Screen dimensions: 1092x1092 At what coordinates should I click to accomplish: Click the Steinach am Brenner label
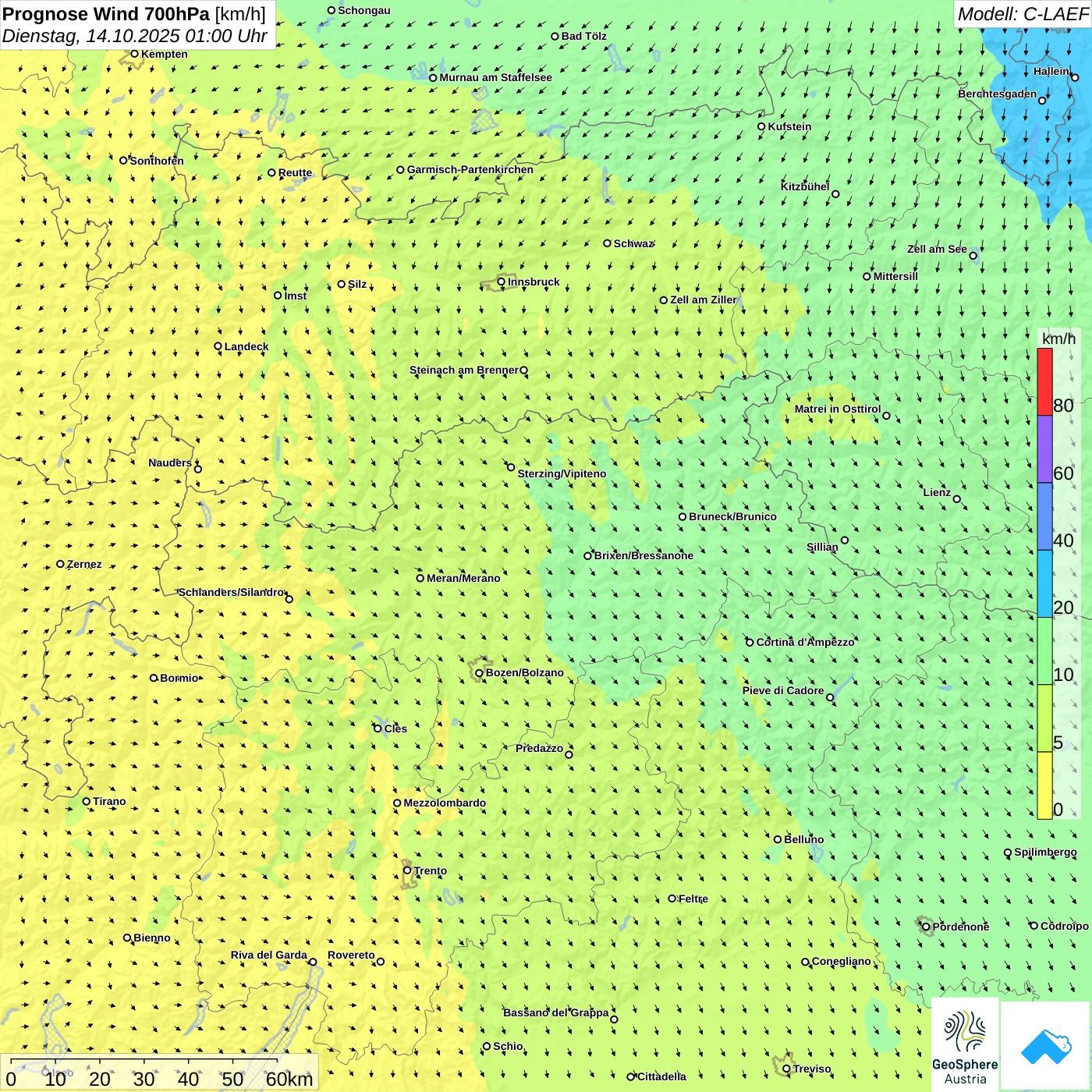pos(463,370)
